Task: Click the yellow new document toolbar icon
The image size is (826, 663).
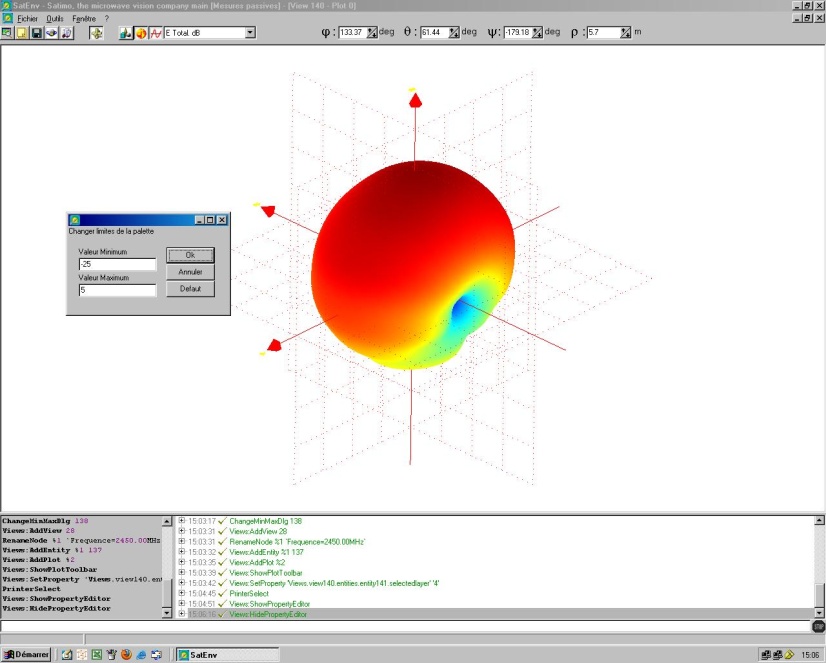Action: [x=22, y=33]
